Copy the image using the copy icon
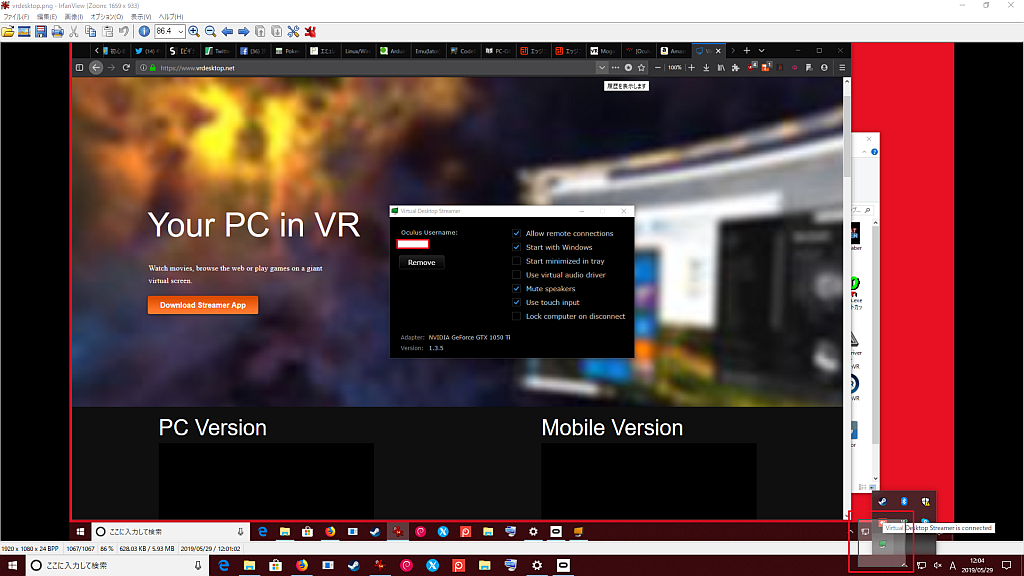The width and height of the screenshot is (1024, 576). tap(91, 31)
